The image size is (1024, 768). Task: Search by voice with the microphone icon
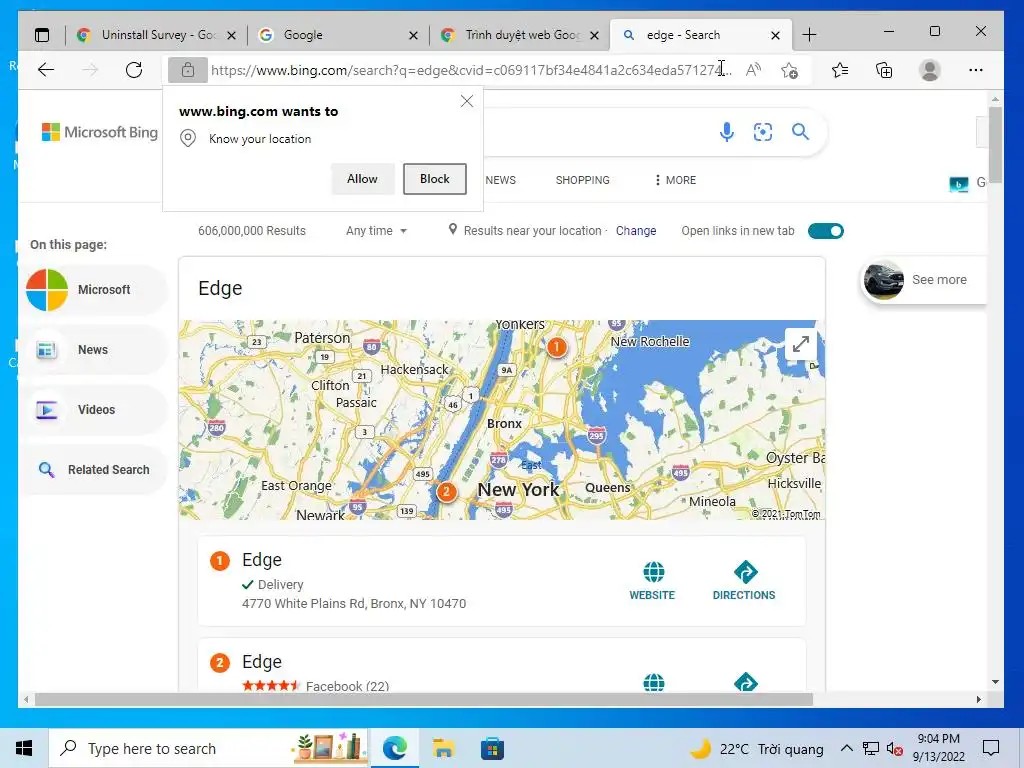click(726, 132)
